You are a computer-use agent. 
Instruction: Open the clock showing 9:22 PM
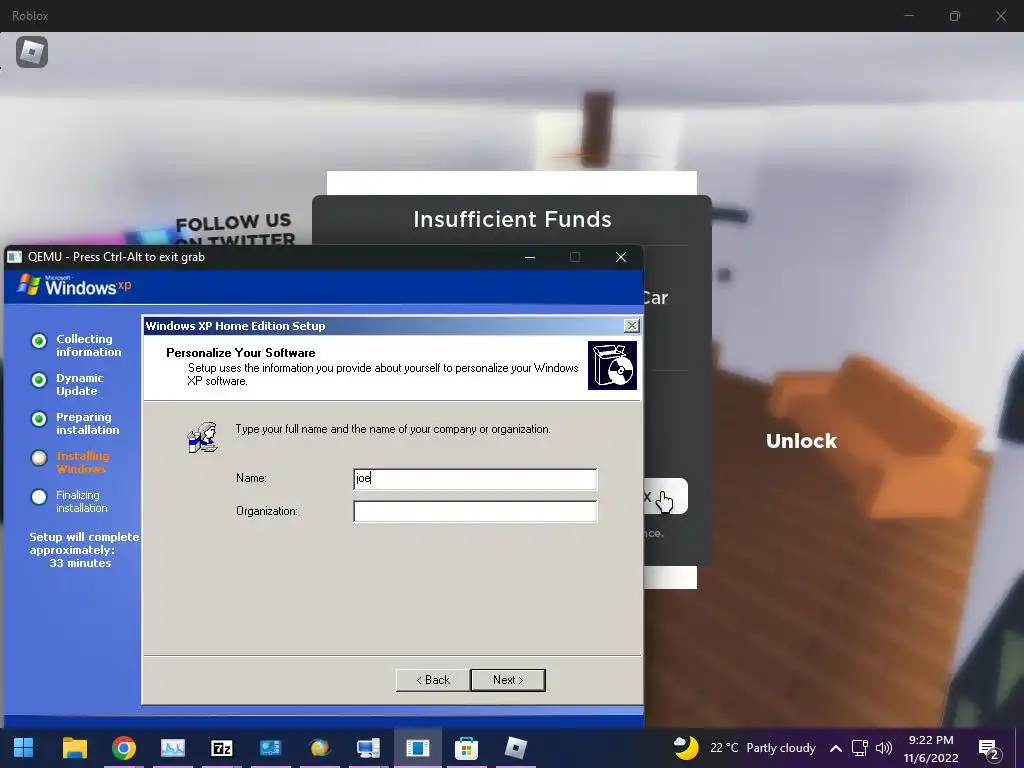coord(931,749)
